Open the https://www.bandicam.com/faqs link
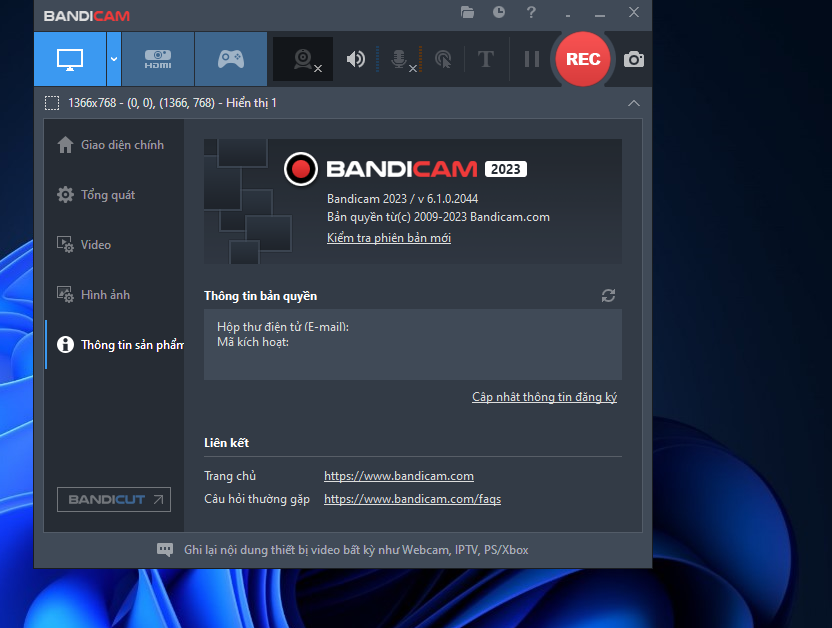 coord(412,499)
